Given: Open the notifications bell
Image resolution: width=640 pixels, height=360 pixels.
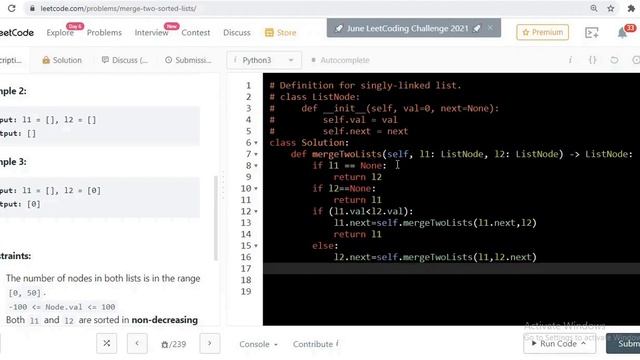Looking at the screenshot, I should [622, 33].
